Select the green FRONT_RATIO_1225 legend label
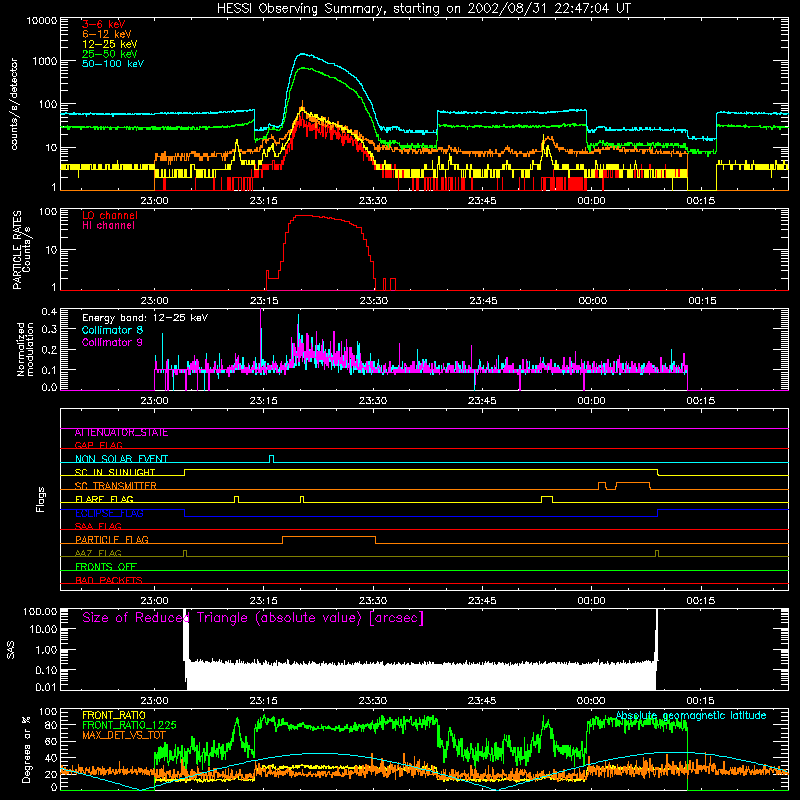Image resolution: width=800 pixels, height=800 pixels. 129,725
